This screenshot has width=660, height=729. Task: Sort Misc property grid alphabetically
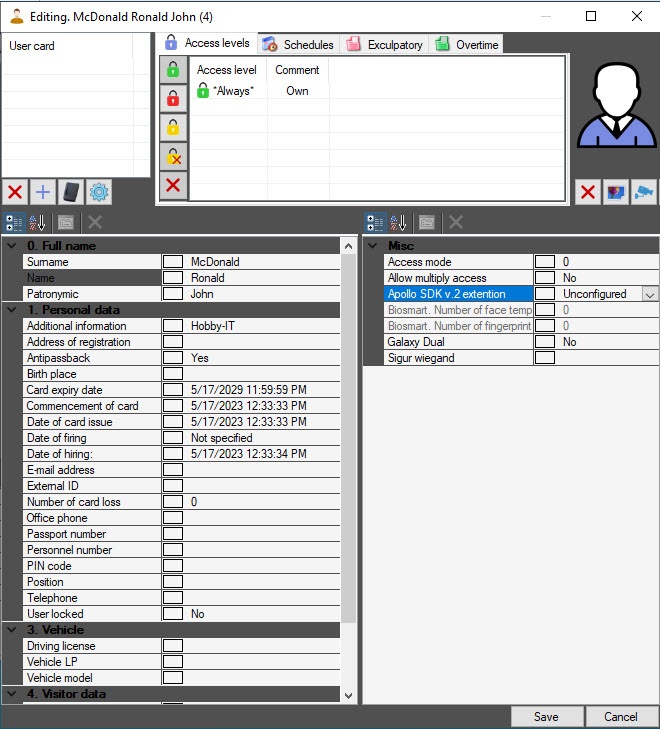pos(398,223)
